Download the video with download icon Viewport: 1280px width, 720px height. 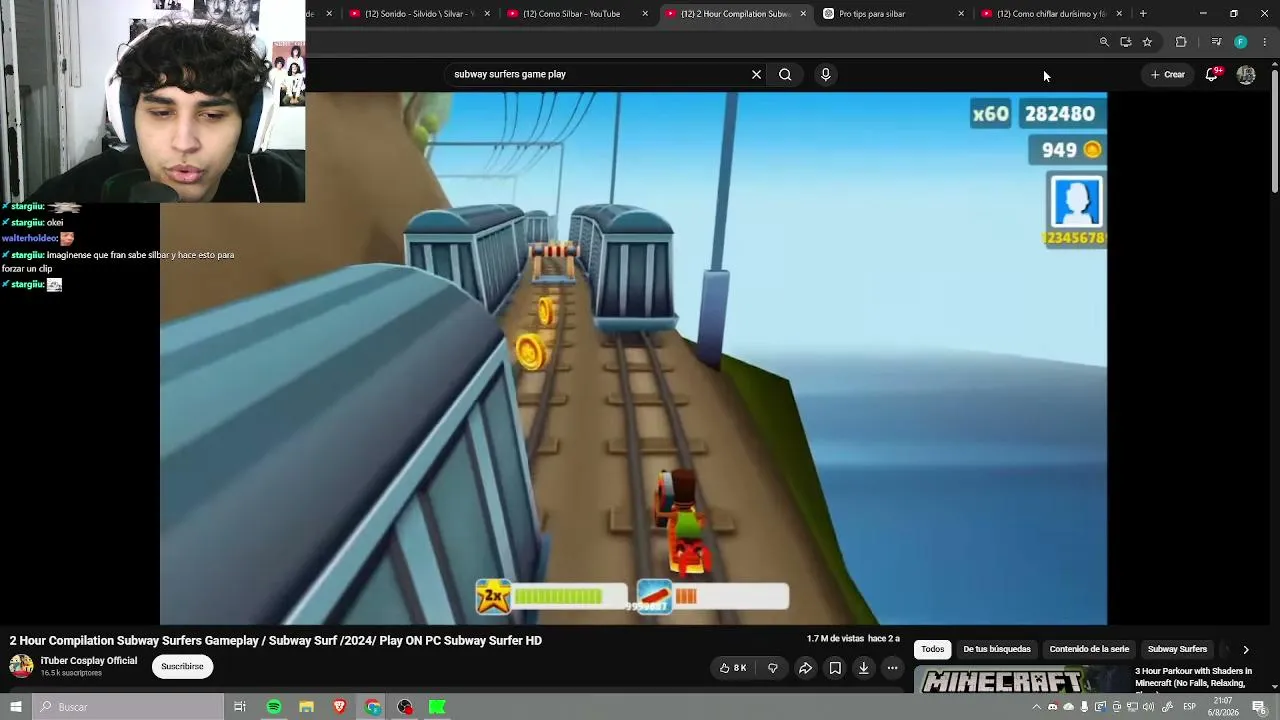click(x=864, y=668)
